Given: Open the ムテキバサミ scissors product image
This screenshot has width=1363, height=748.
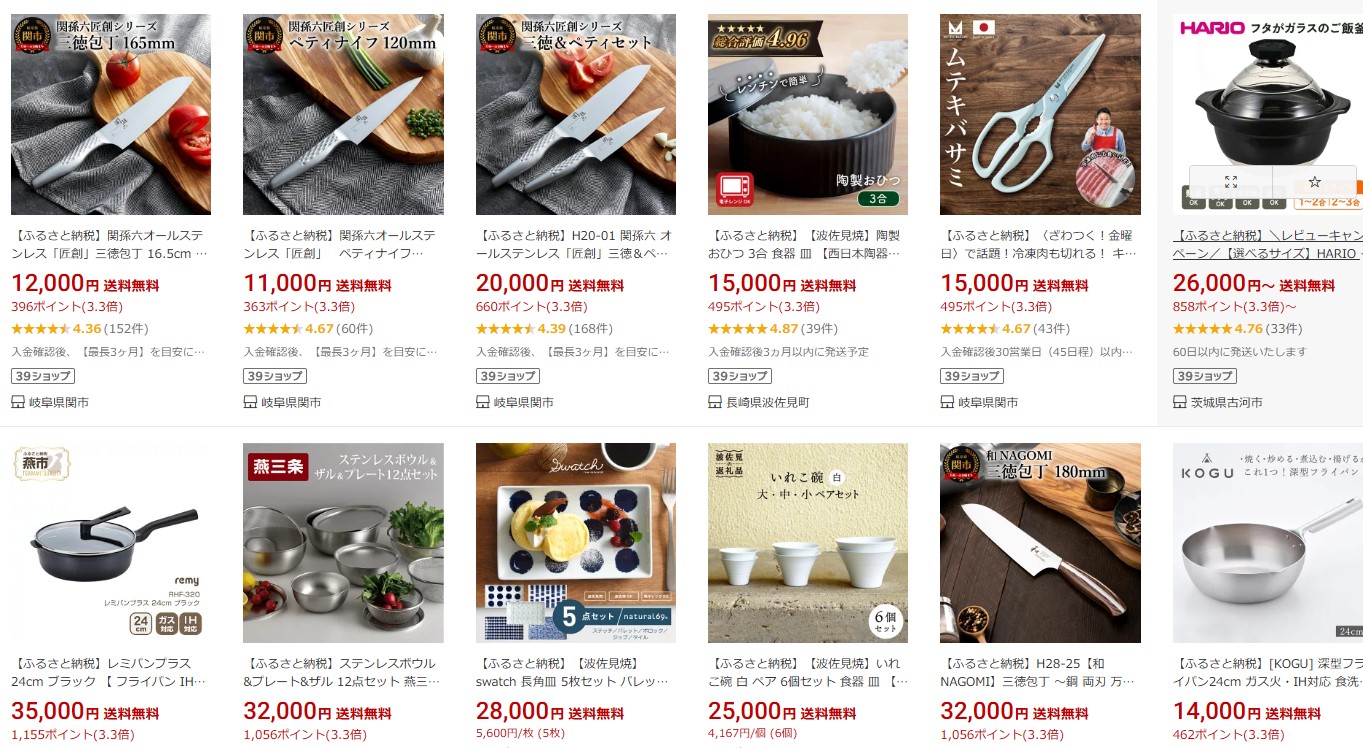Looking at the screenshot, I should coord(1040,114).
